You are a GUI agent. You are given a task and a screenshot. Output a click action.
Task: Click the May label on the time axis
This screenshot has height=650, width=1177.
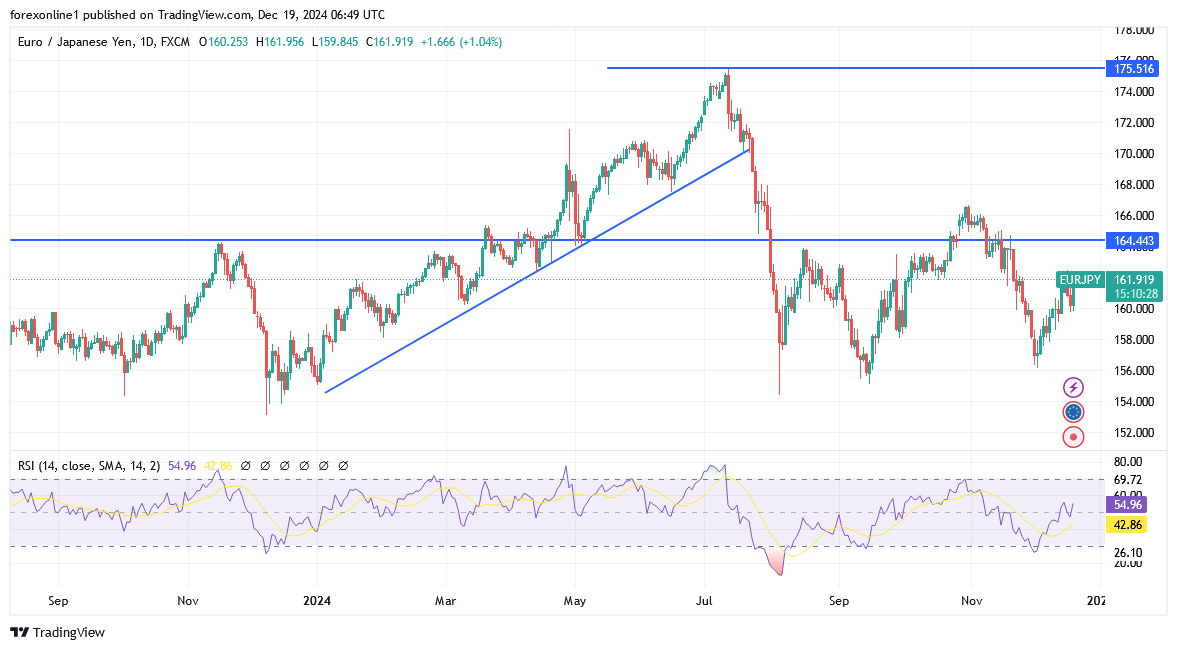coord(575,600)
